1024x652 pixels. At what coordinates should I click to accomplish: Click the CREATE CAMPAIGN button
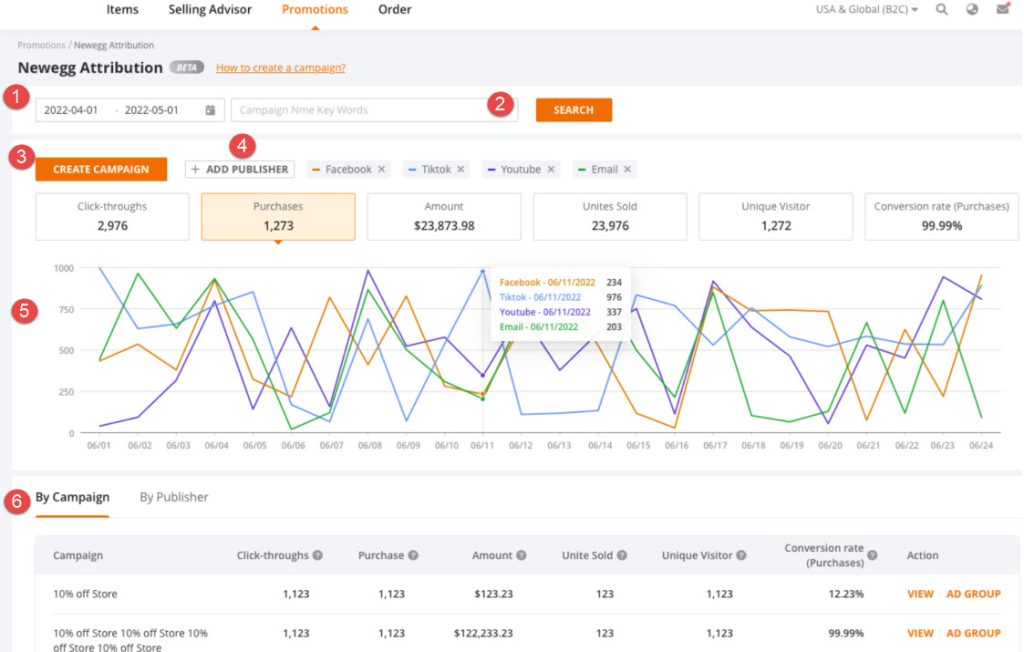pos(100,169)
